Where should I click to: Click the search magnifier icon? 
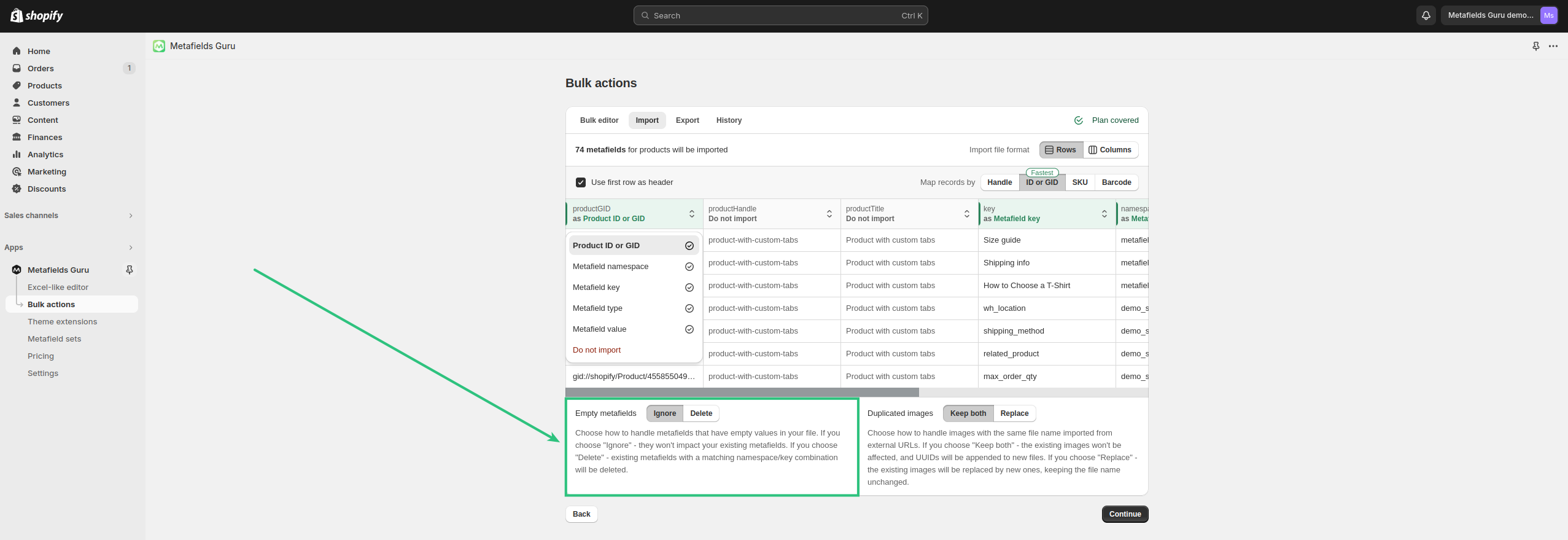[645, 15]
